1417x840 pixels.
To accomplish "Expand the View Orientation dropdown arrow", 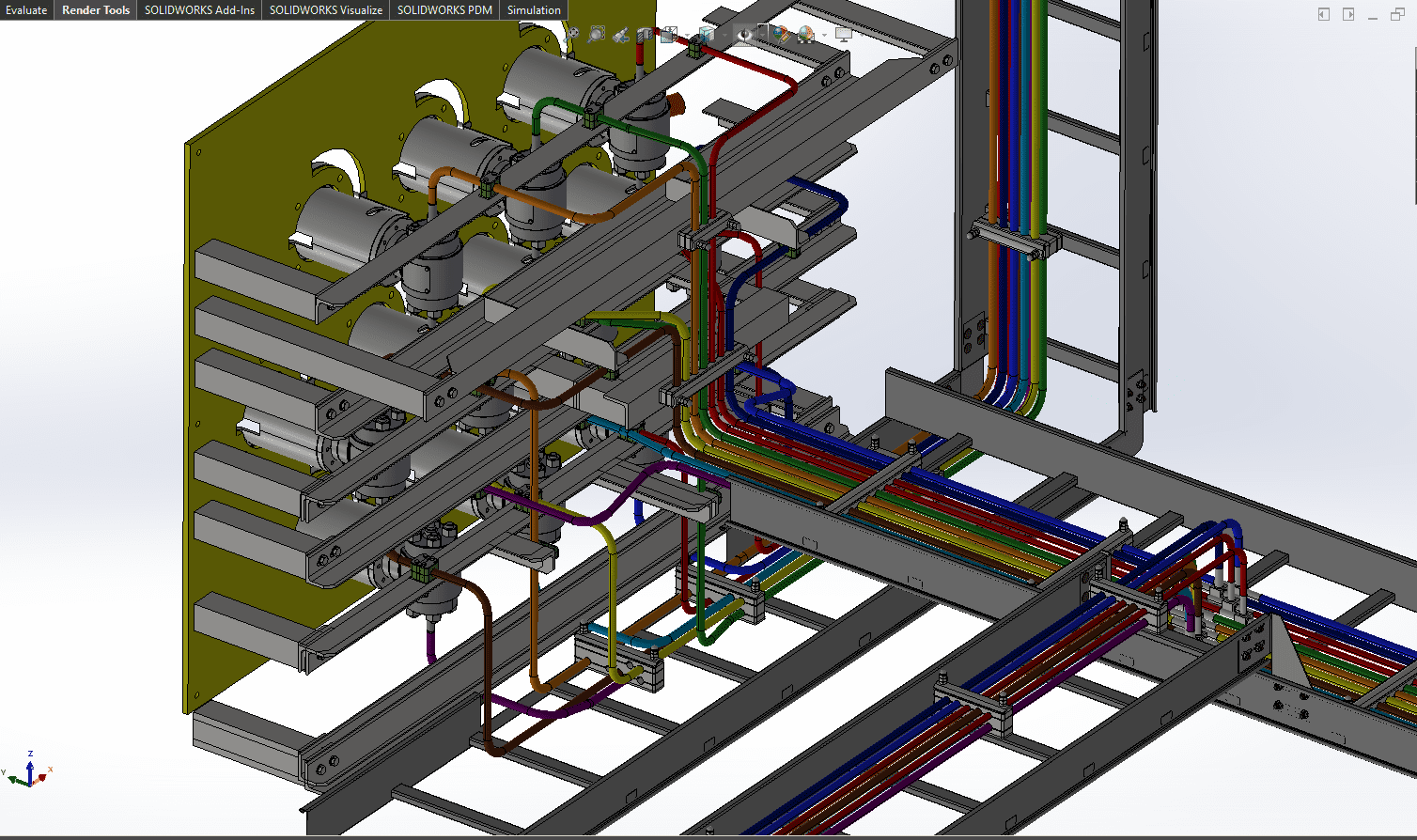I will (x=687, y=36).
